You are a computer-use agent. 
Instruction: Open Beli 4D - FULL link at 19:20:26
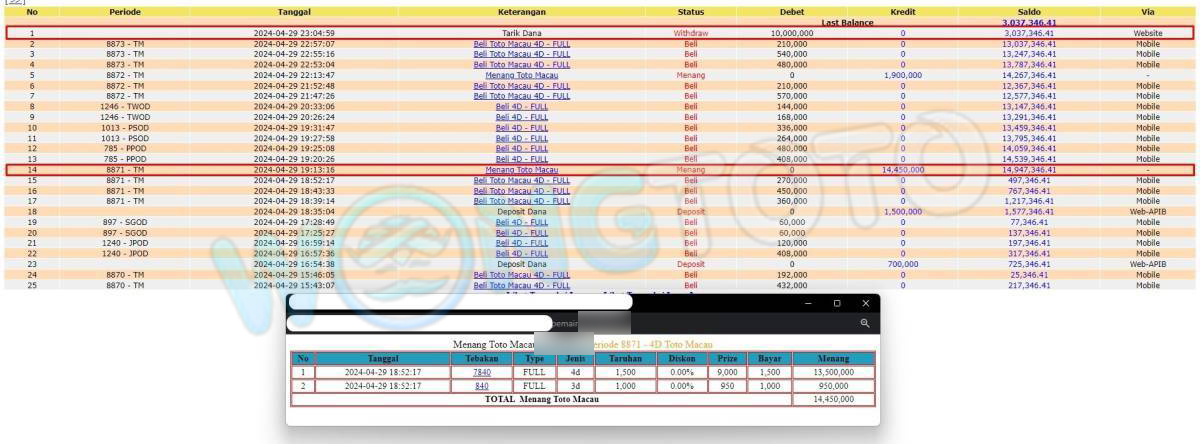point(521,159)
